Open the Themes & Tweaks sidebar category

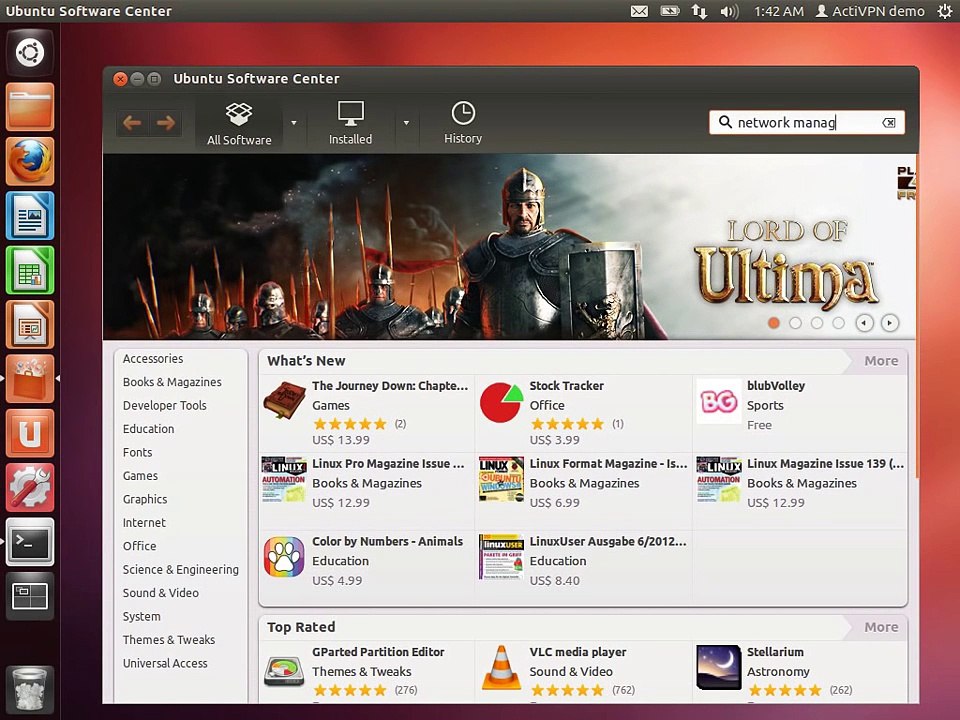[x=169, y=640]
